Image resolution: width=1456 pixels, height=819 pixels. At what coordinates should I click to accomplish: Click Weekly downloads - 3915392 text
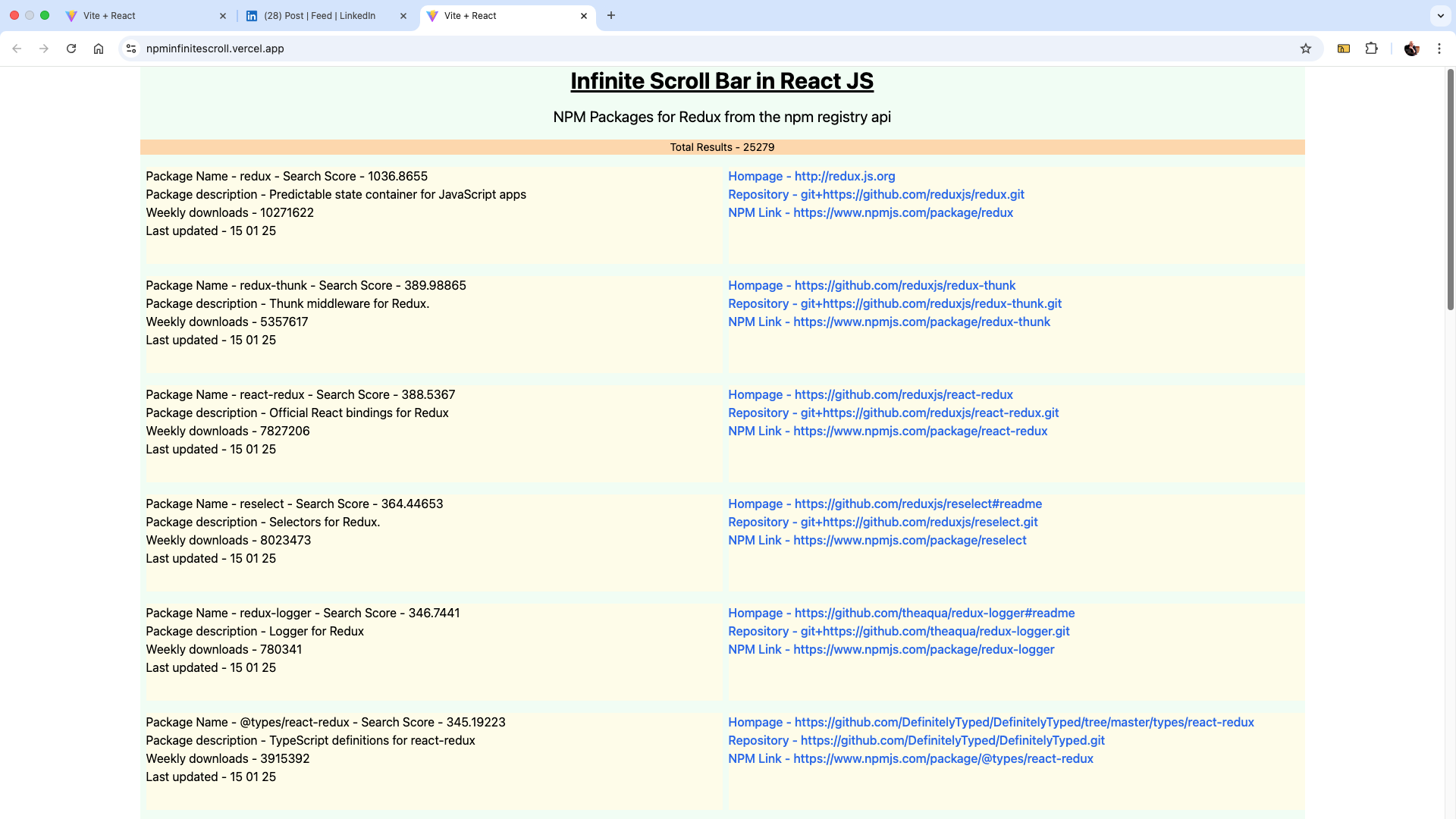[227, 758]
